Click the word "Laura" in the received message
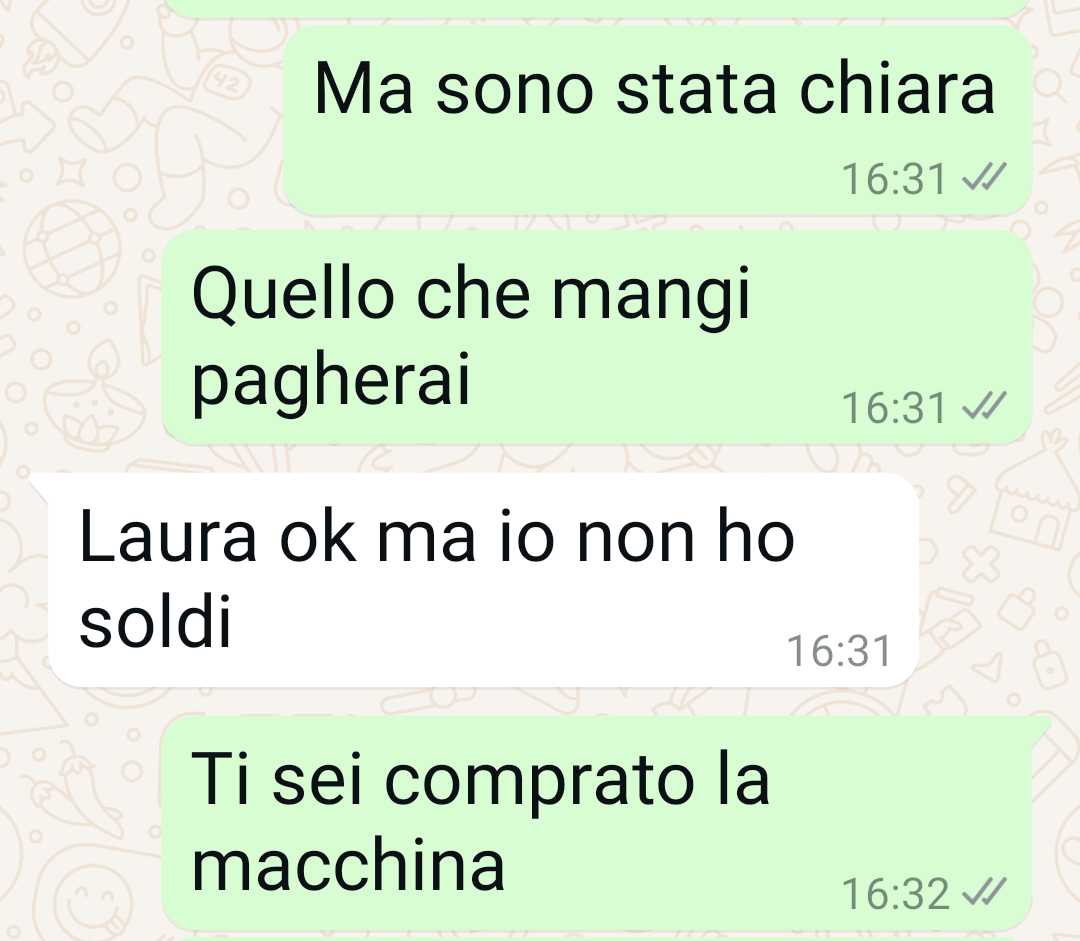The width and height of the screenshot is (1080, 941). (168, 537)
